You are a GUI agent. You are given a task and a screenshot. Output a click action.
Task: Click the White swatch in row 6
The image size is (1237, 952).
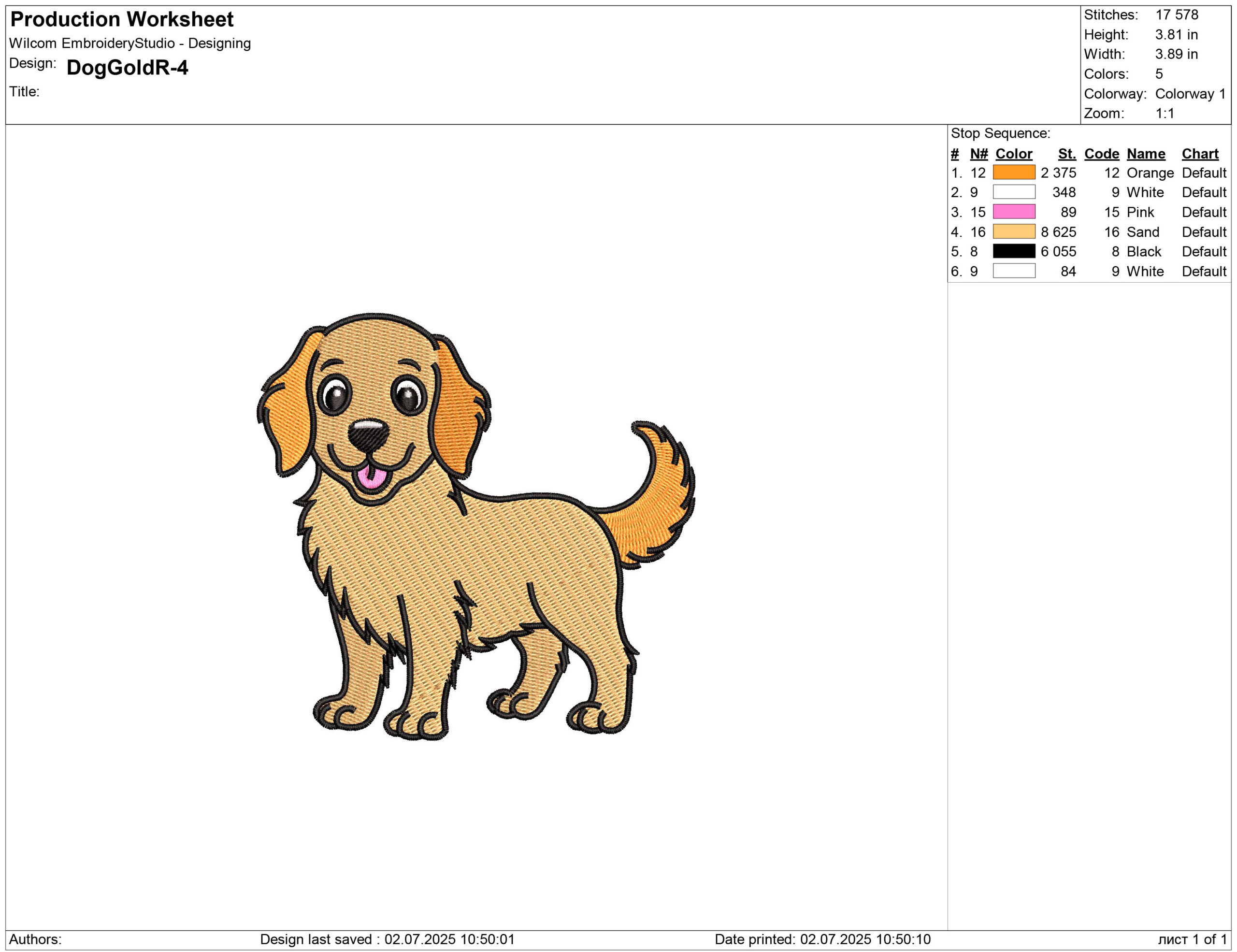point(1013,271)
